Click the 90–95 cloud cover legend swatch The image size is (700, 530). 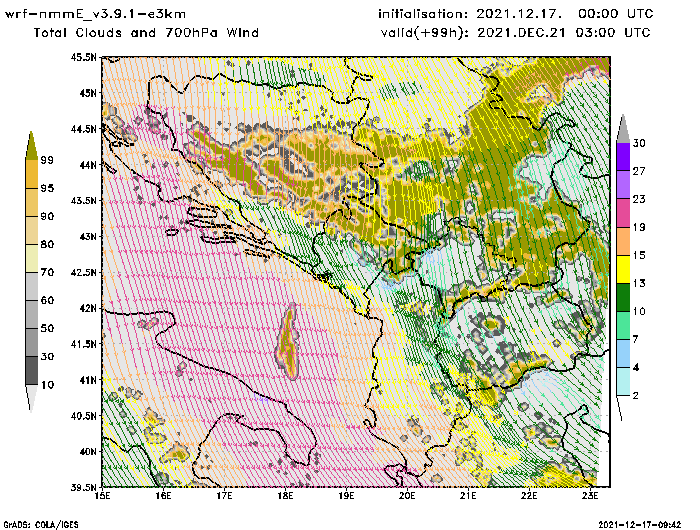31,202
